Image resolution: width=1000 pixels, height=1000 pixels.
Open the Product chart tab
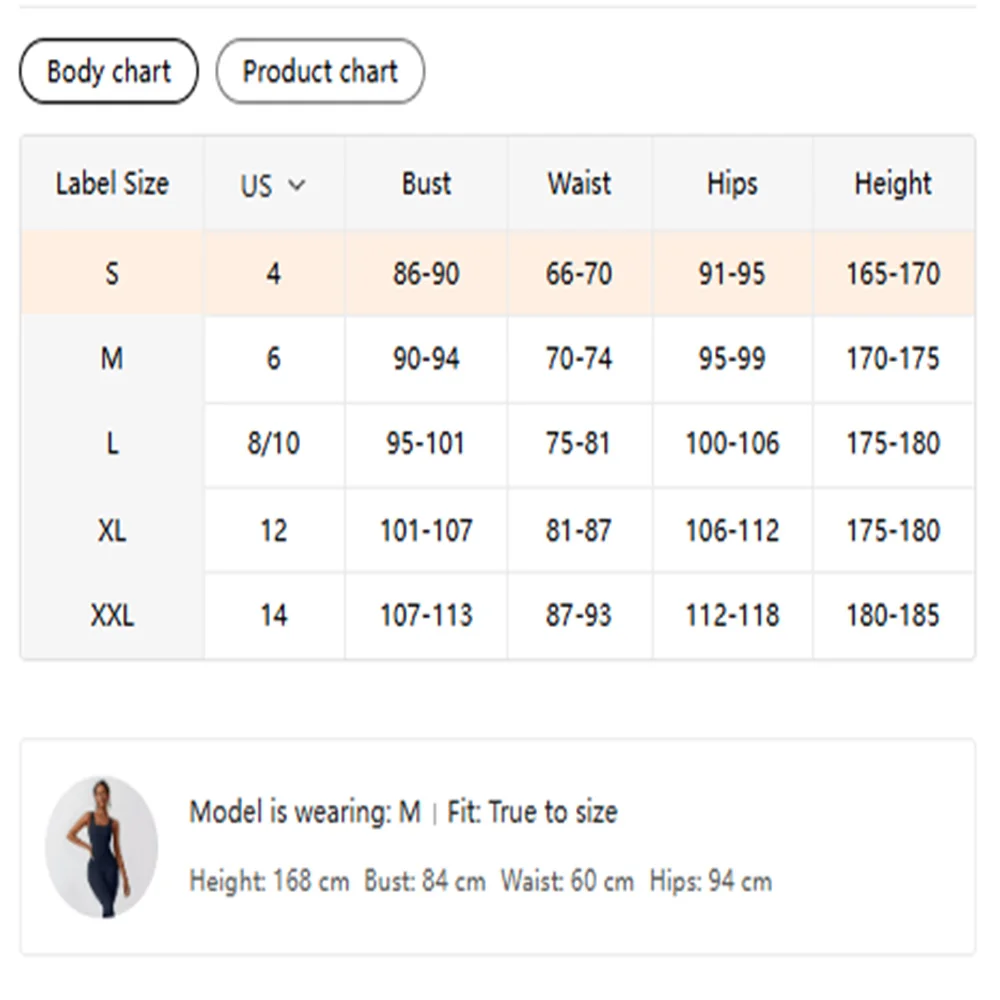pos(320,72)
